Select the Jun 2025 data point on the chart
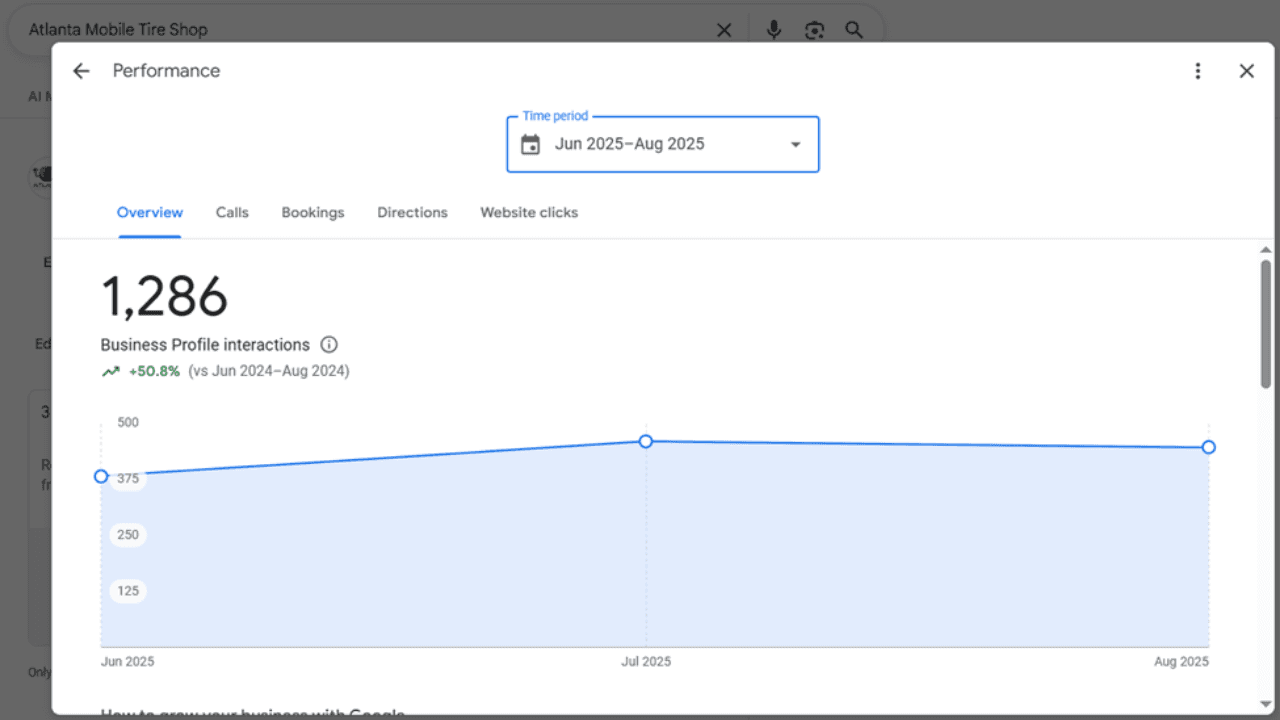This screenshot has height=720, width=1280. point(100,476)
